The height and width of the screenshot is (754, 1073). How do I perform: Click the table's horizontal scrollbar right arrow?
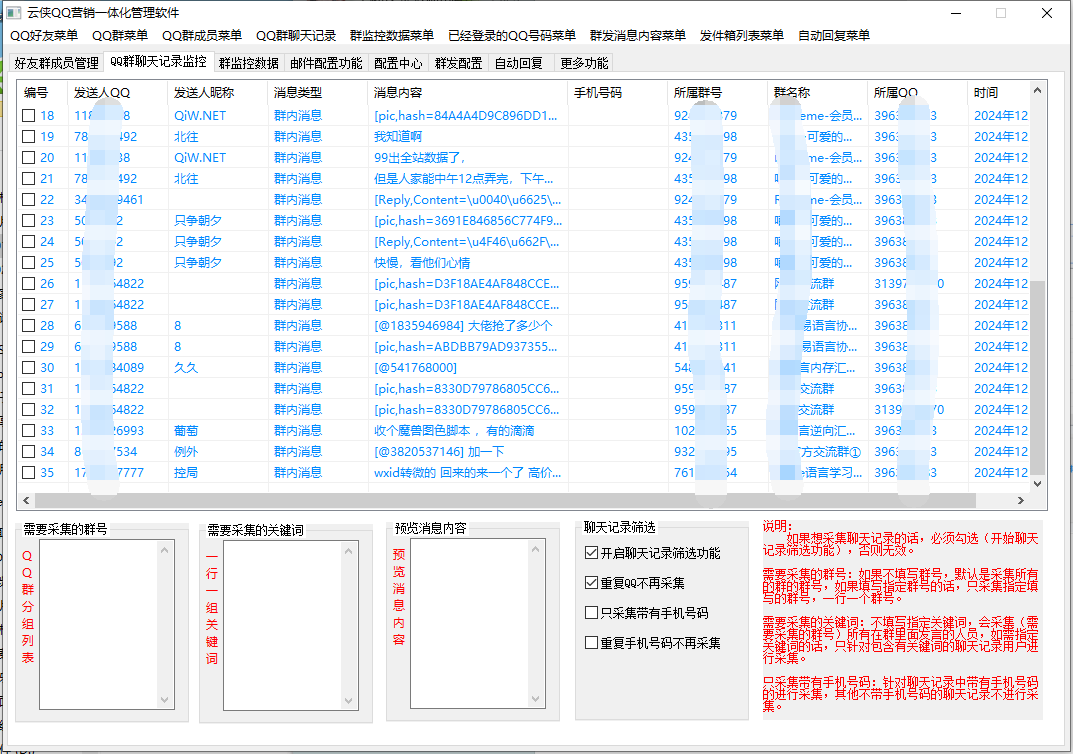(1021, 501)
